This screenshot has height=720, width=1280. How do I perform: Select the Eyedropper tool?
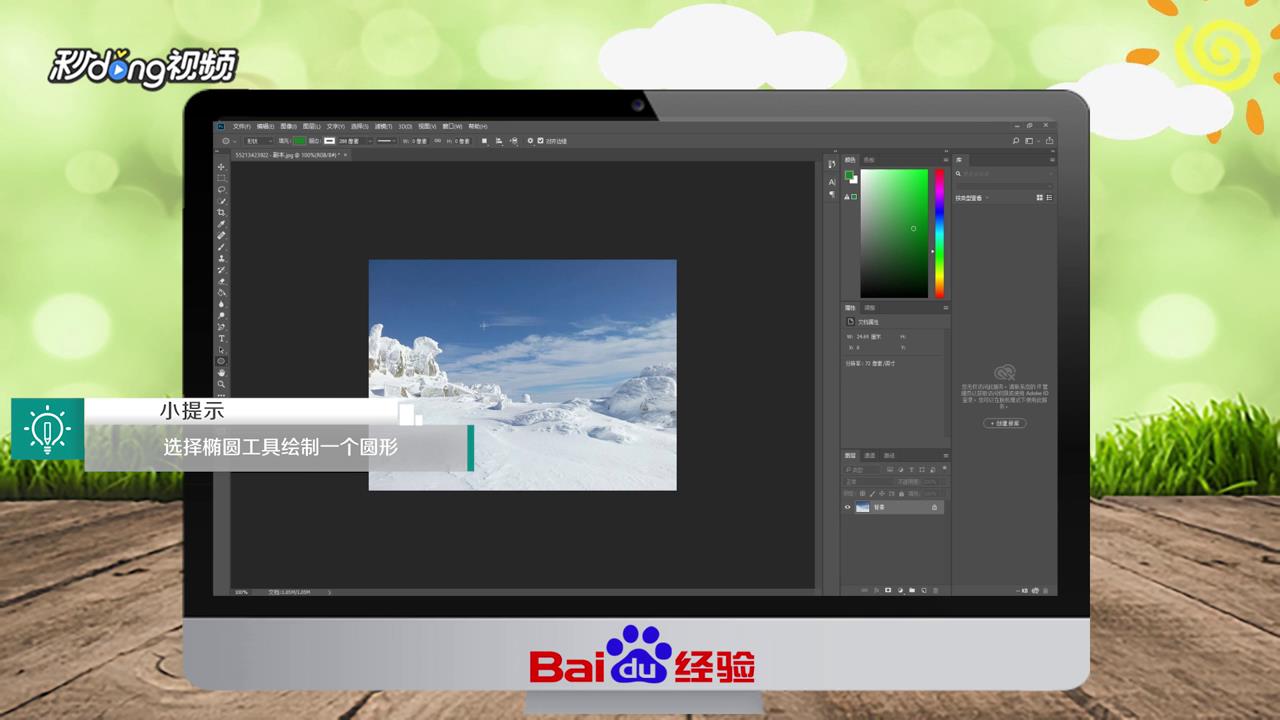click(x=221, y=224)
